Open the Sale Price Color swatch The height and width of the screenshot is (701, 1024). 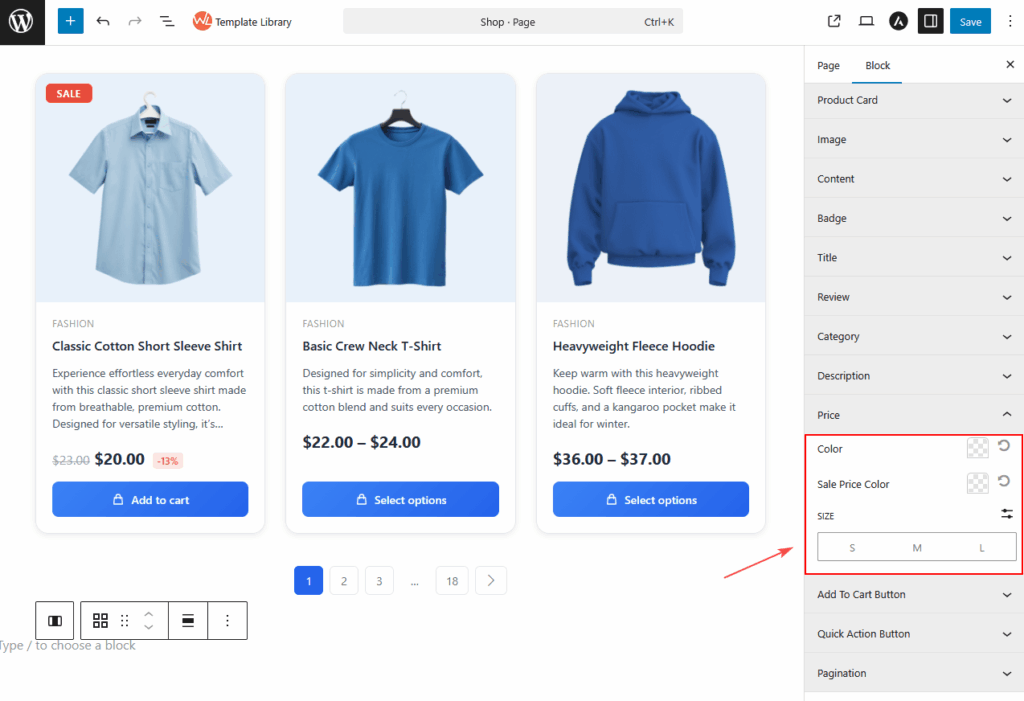(977, 483)
